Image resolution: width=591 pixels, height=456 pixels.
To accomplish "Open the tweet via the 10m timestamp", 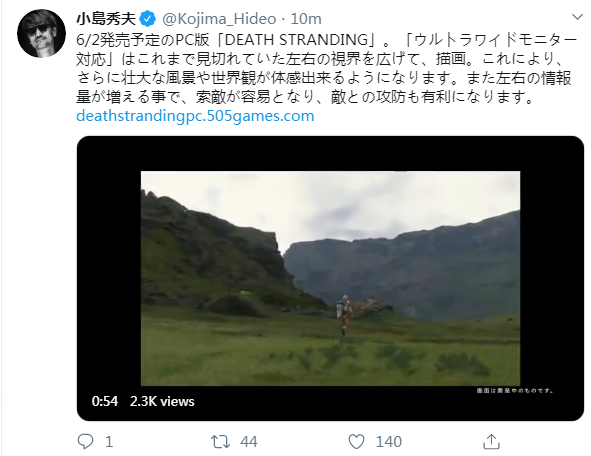I will [306, 19].
